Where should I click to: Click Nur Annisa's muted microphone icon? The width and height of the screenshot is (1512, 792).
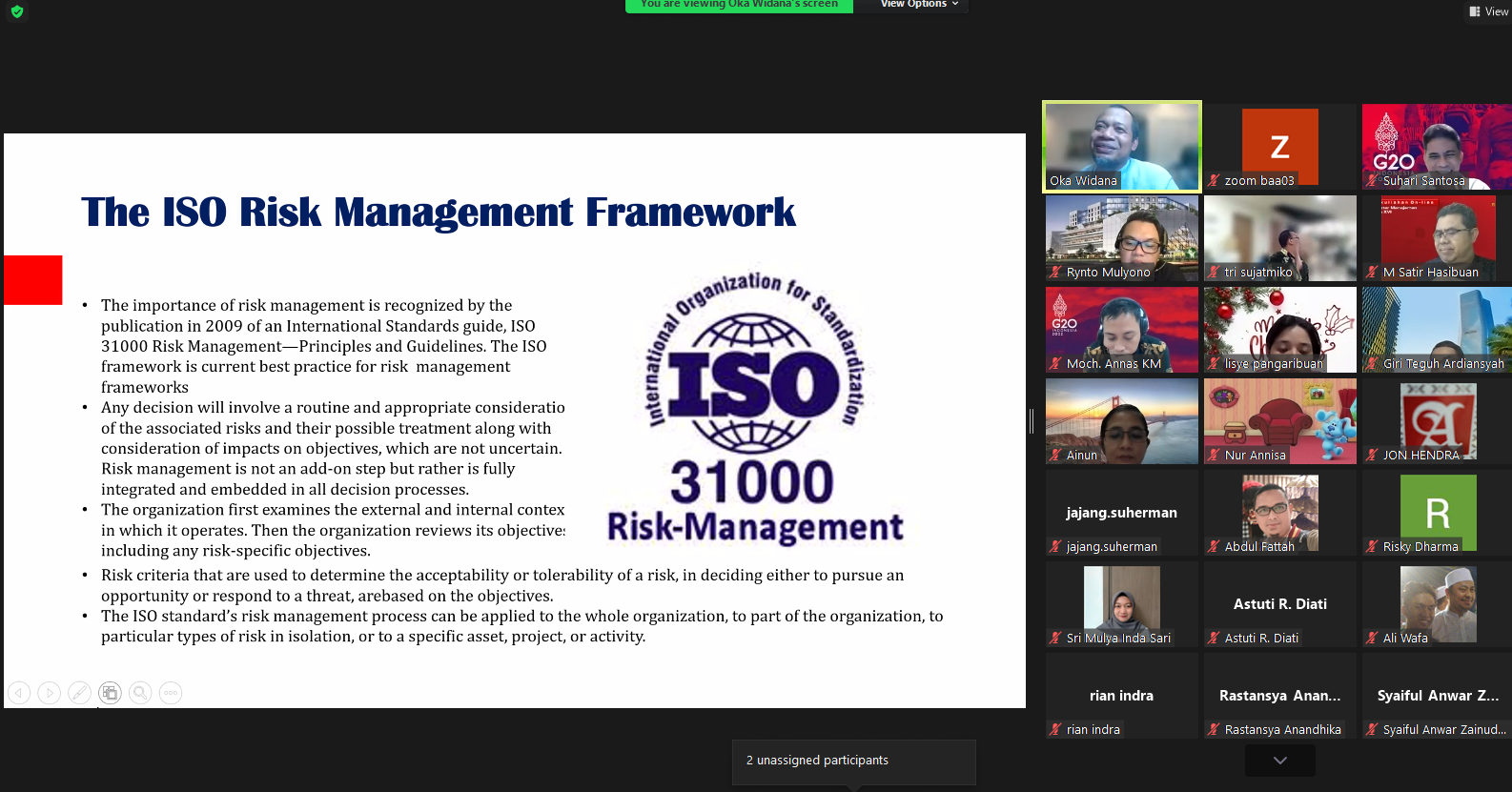click(x=1214, y=455)
